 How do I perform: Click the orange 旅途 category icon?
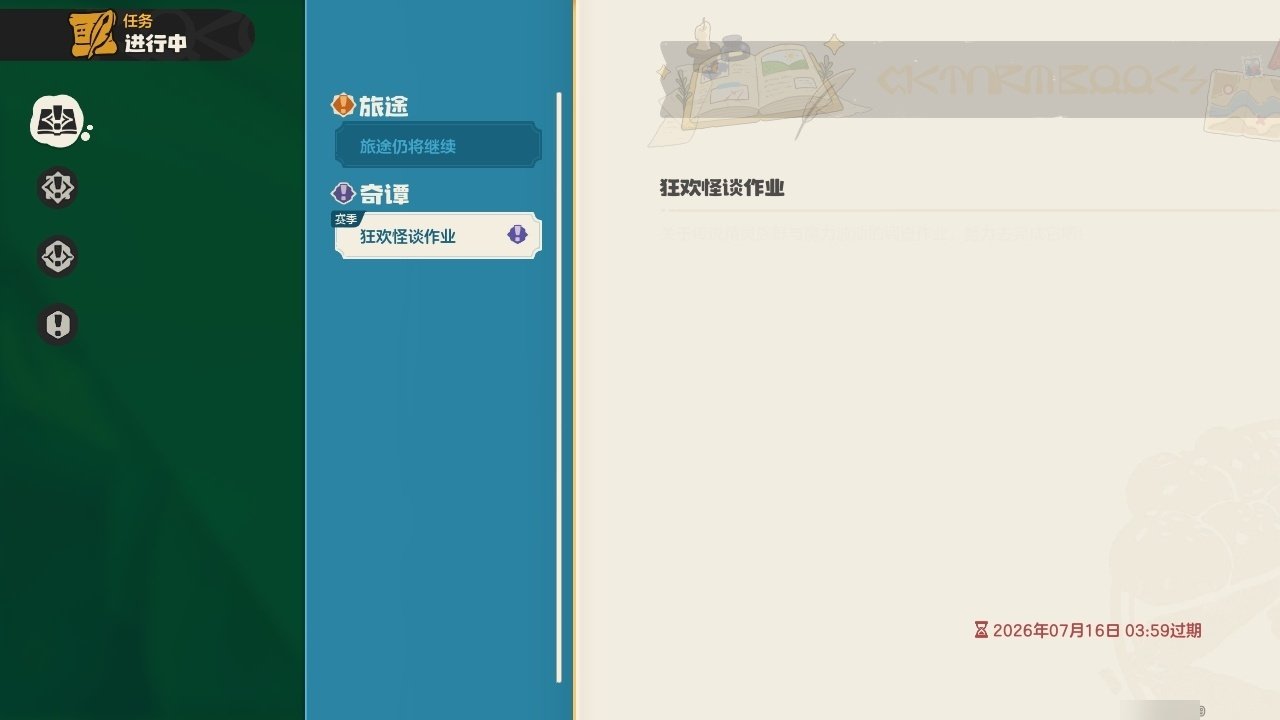(344, 105)
